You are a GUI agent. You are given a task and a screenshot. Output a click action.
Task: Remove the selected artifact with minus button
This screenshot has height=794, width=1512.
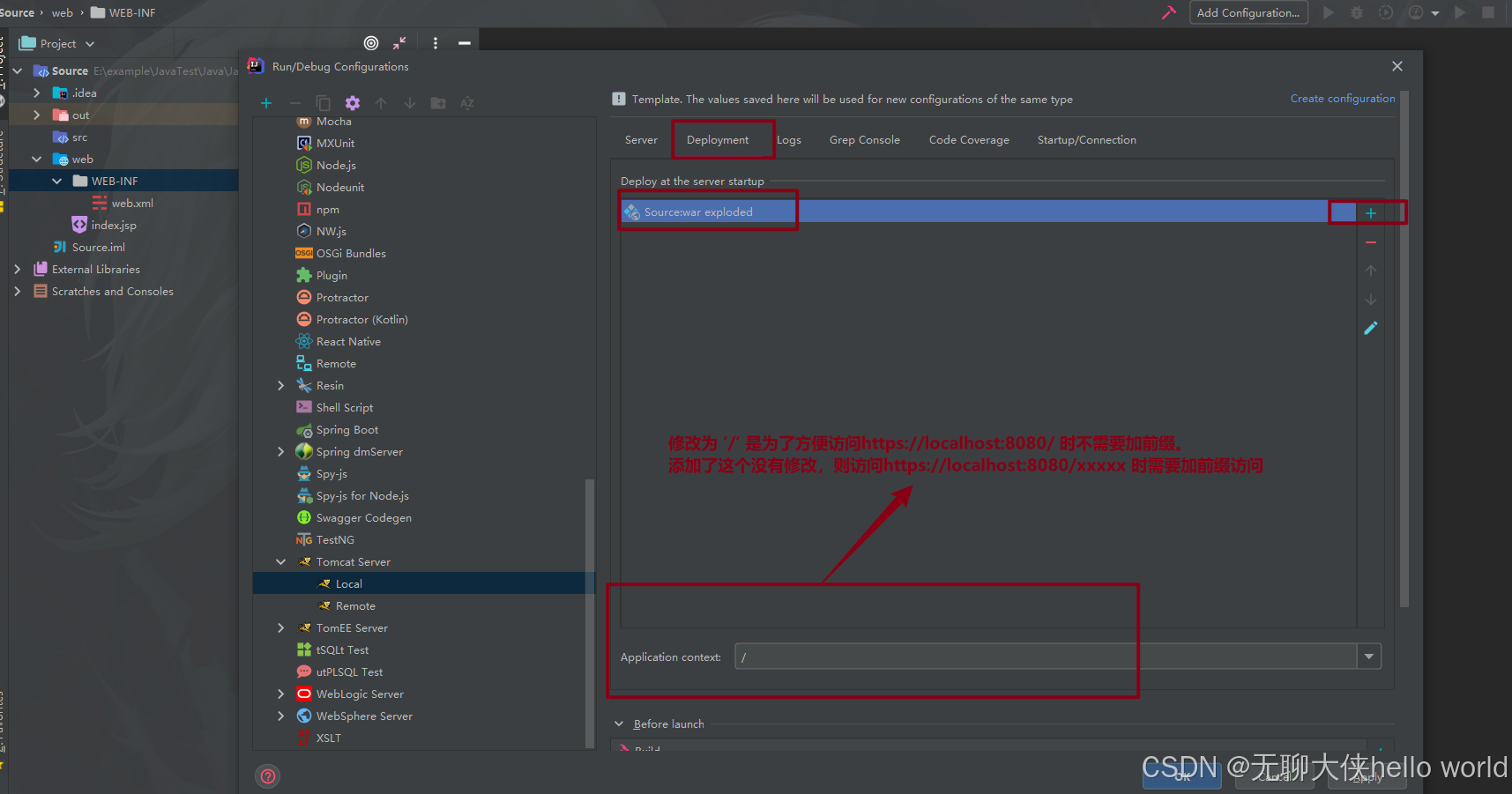[x=1371, y=242]
